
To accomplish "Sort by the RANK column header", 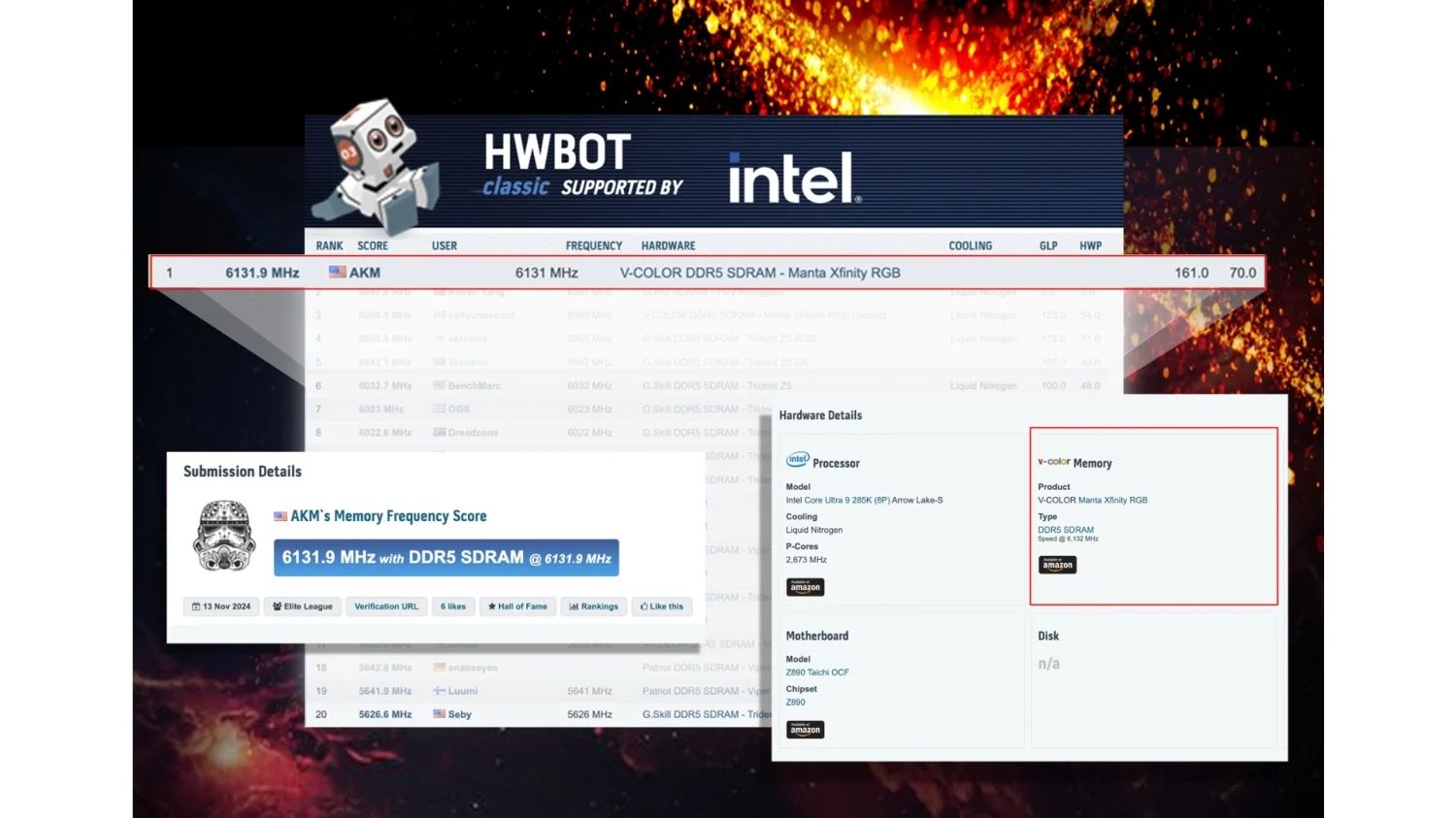I will point(329,245).
